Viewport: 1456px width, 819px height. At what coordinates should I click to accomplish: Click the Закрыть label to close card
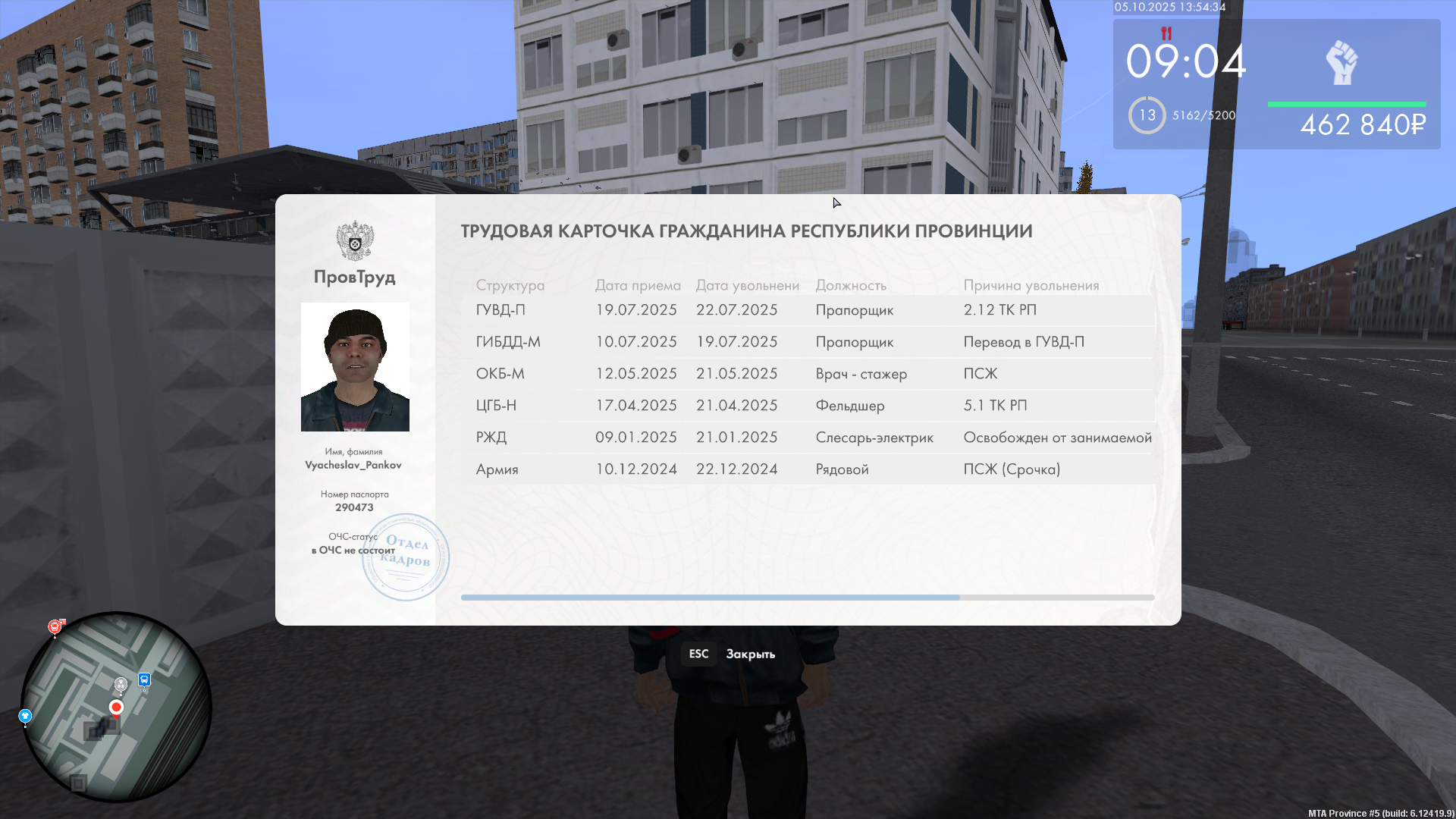[x=750, y=654]
